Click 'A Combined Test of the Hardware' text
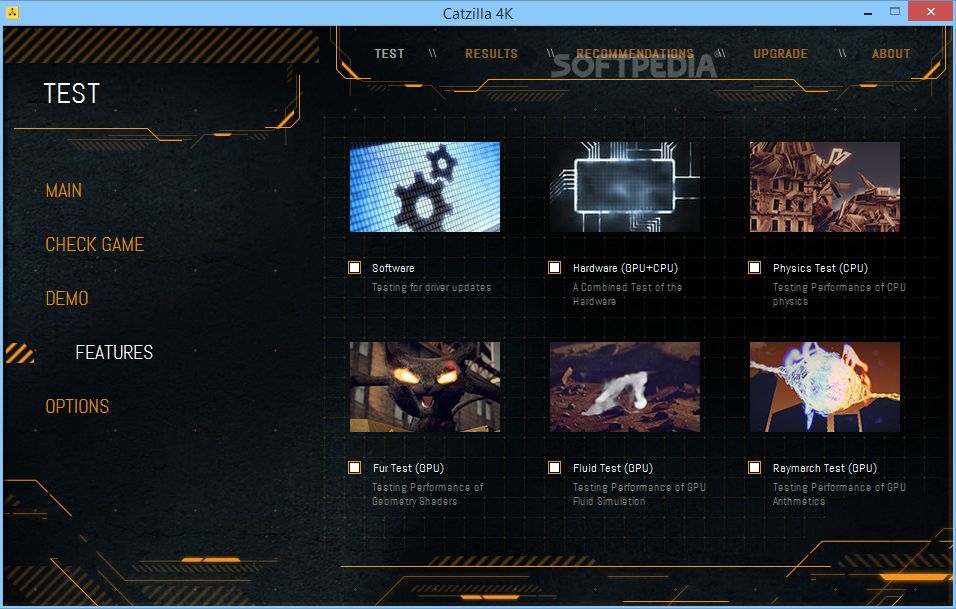Screen dimensions: 956x609 pyautogui.click(x=627, y=294)
